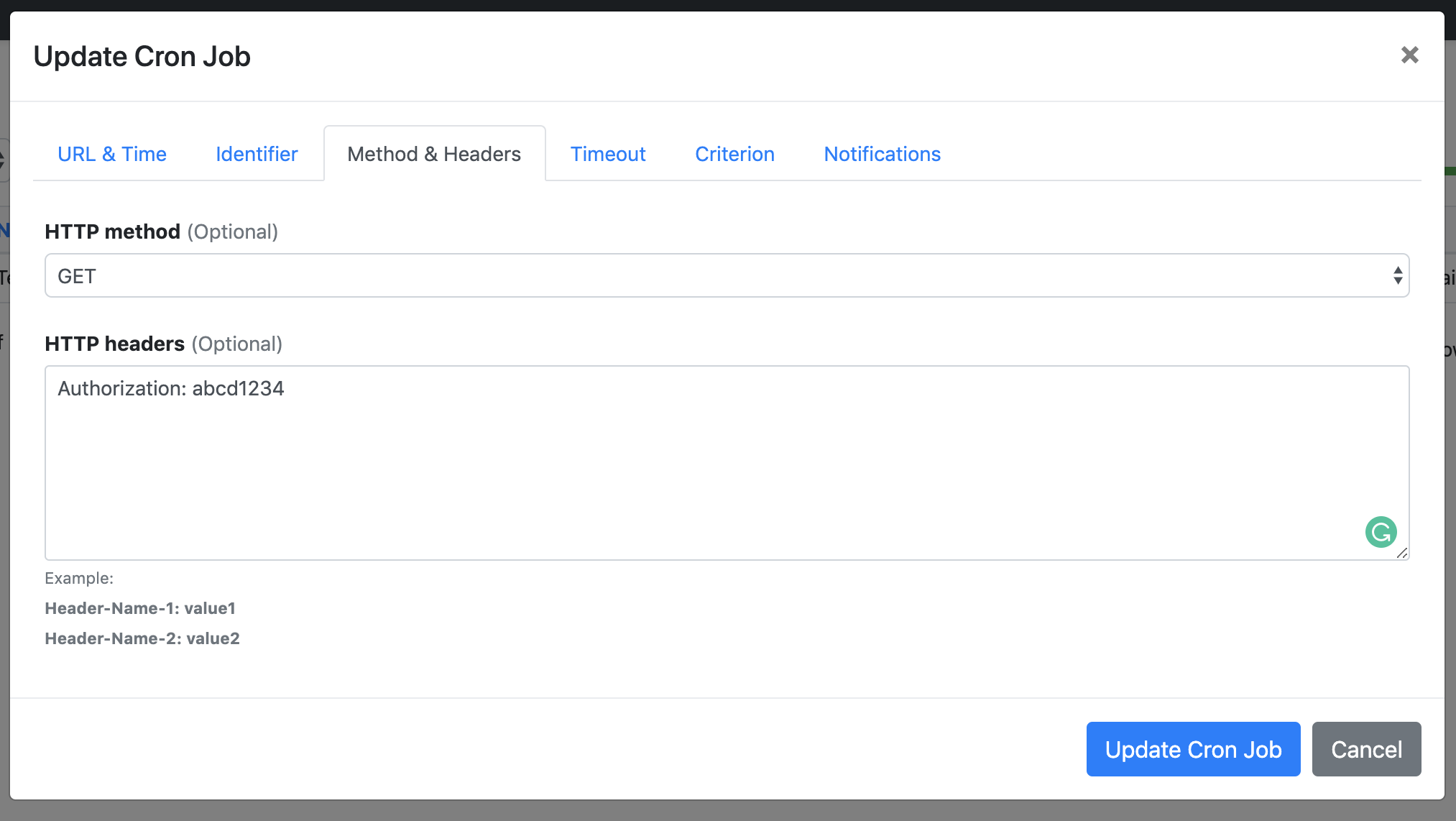Click the HTTP method dropdown arrow
The image size is (1456, 821).
pyautogui.click(x=1395, y=276)
